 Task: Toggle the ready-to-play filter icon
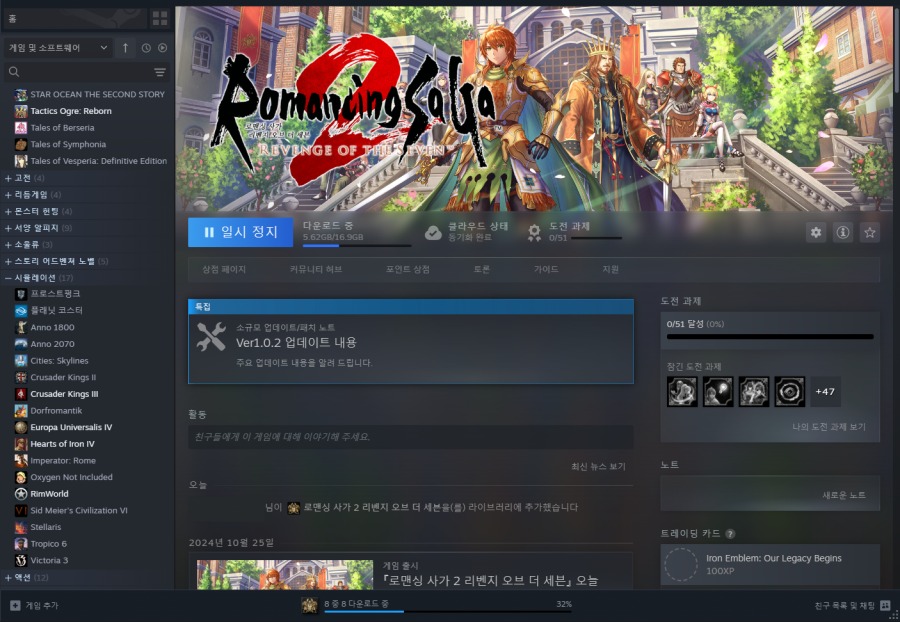click(162, 48)
